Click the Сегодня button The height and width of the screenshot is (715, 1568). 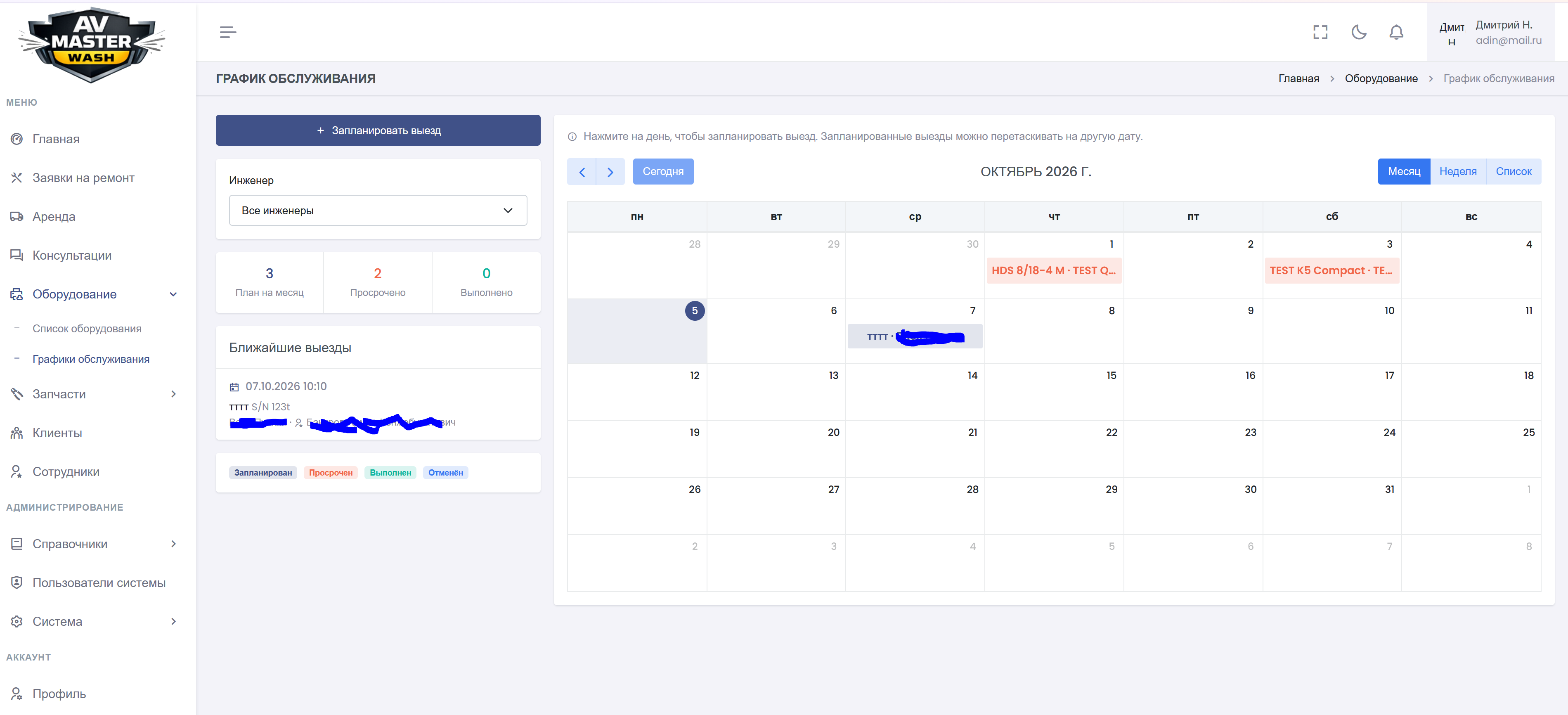pyautogui.click(x=663, y=172)
